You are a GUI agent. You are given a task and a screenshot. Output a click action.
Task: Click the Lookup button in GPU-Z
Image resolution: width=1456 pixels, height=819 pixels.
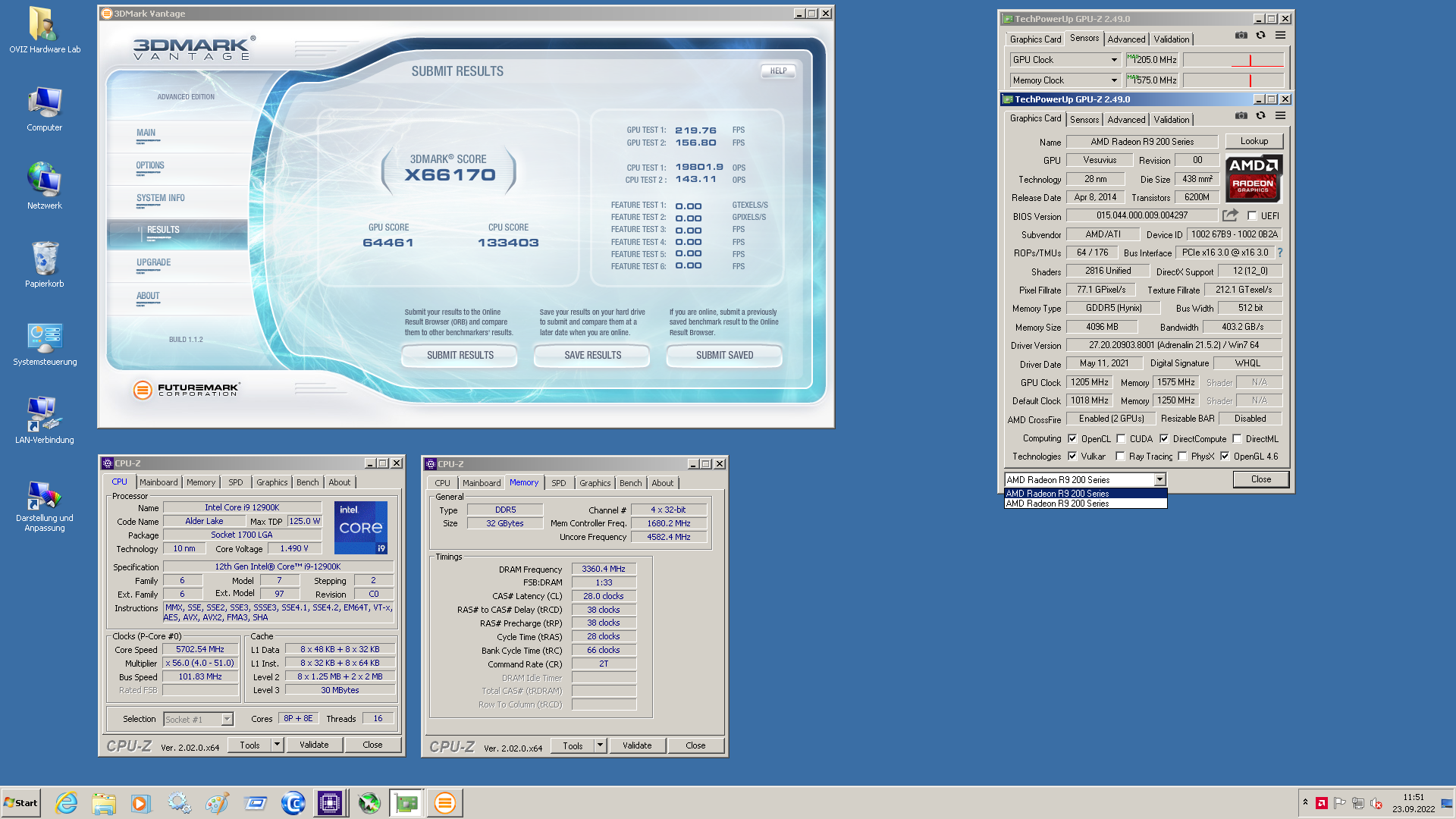pyautogui.click(x=1254, y=141)
